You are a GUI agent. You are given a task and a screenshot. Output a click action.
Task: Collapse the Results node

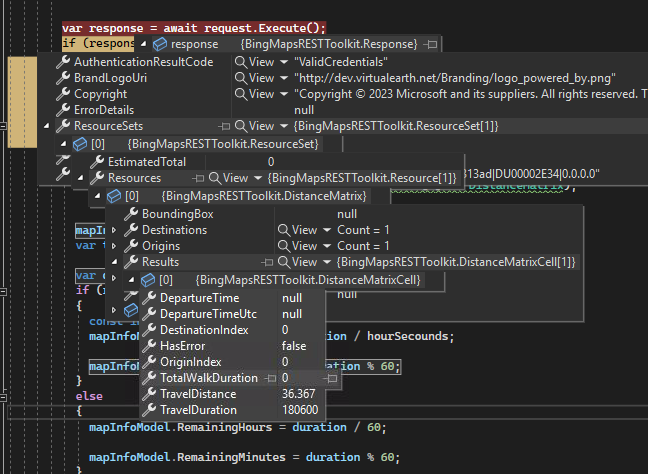click(x=114, y=262)
